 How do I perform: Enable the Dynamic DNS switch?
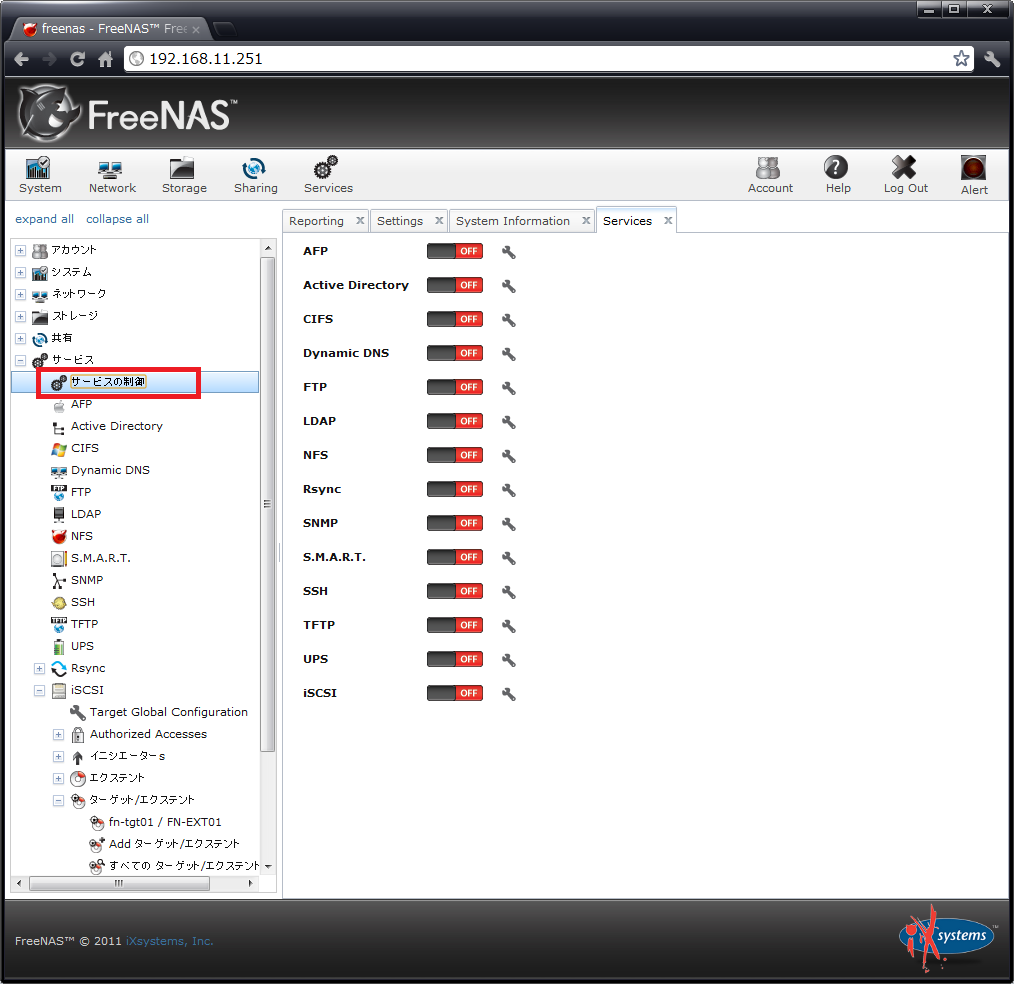pos(455,353)
